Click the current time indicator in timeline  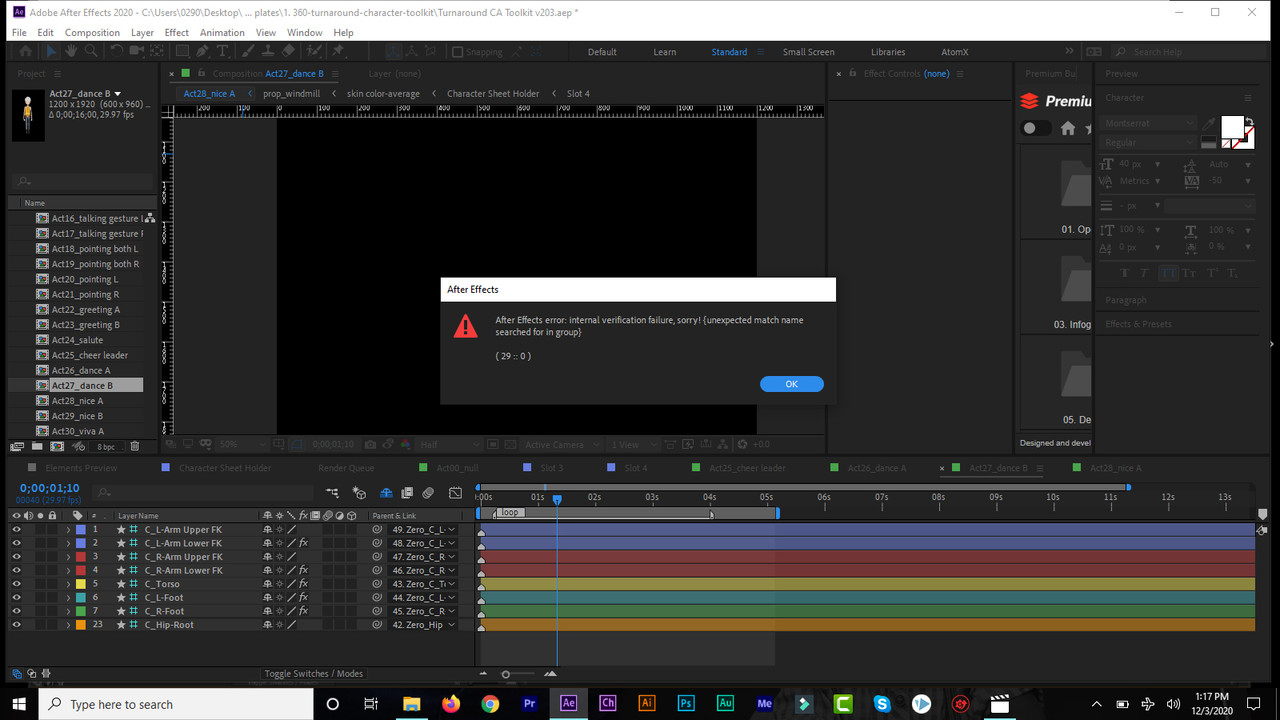pos(557,499)
